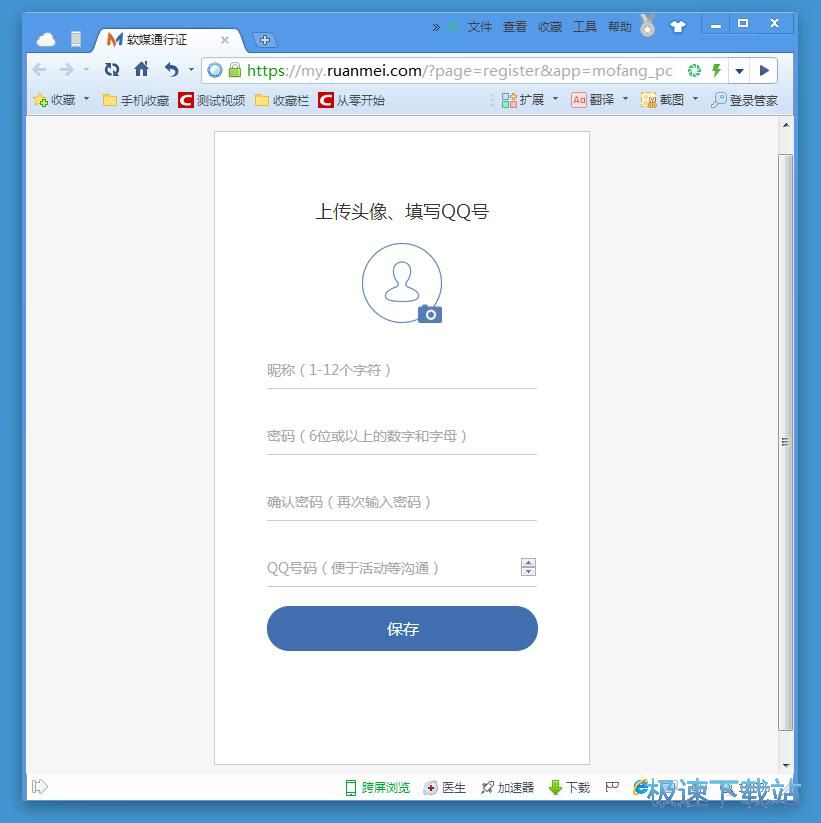Open the 测试视频 bookmark

click(x=212, y=100)
